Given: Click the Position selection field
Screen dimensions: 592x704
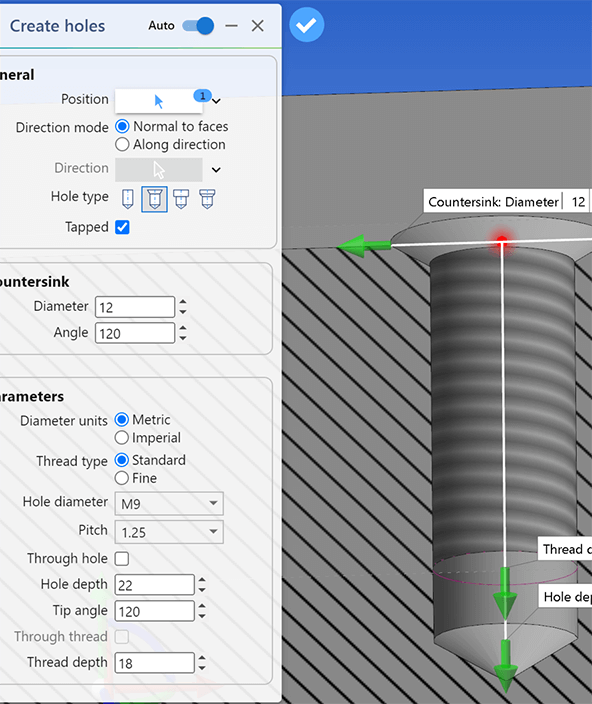Looking at the screenshot, I should 158,101.
